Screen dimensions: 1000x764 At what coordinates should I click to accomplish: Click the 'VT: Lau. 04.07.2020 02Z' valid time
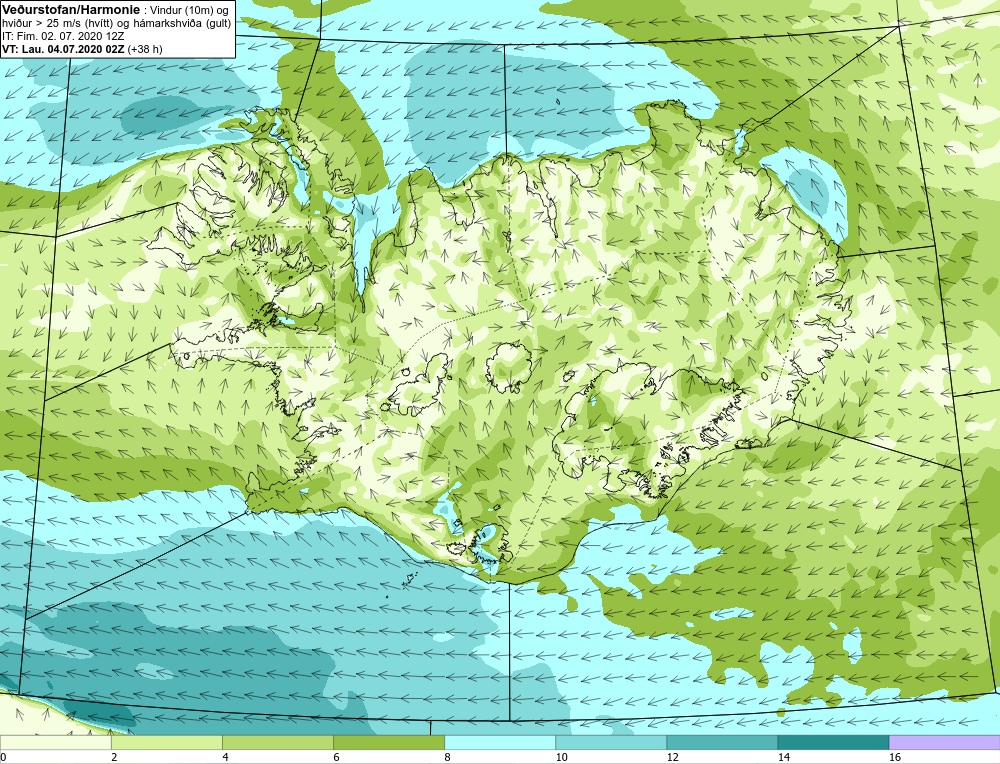tap(63, 49)
